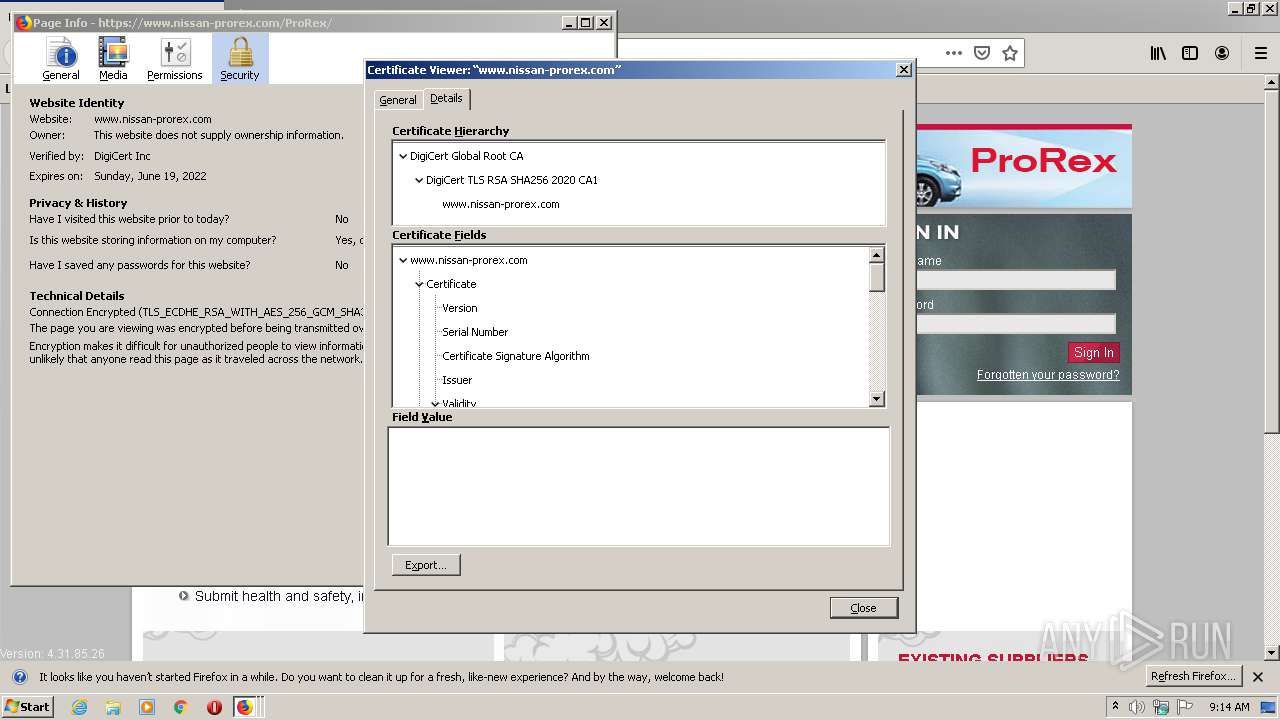Screen dimensions: 1280x720
Task: Collapse the Certificate node in fields tree
Action: coord(418,284)
